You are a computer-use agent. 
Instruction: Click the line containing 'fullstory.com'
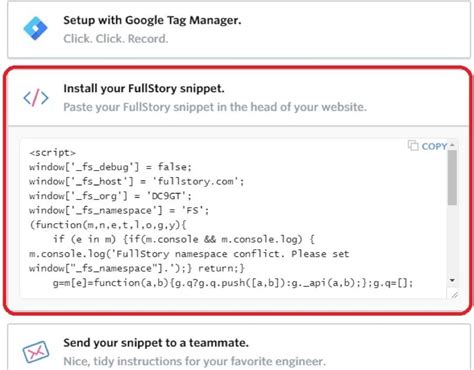point(137,181)
